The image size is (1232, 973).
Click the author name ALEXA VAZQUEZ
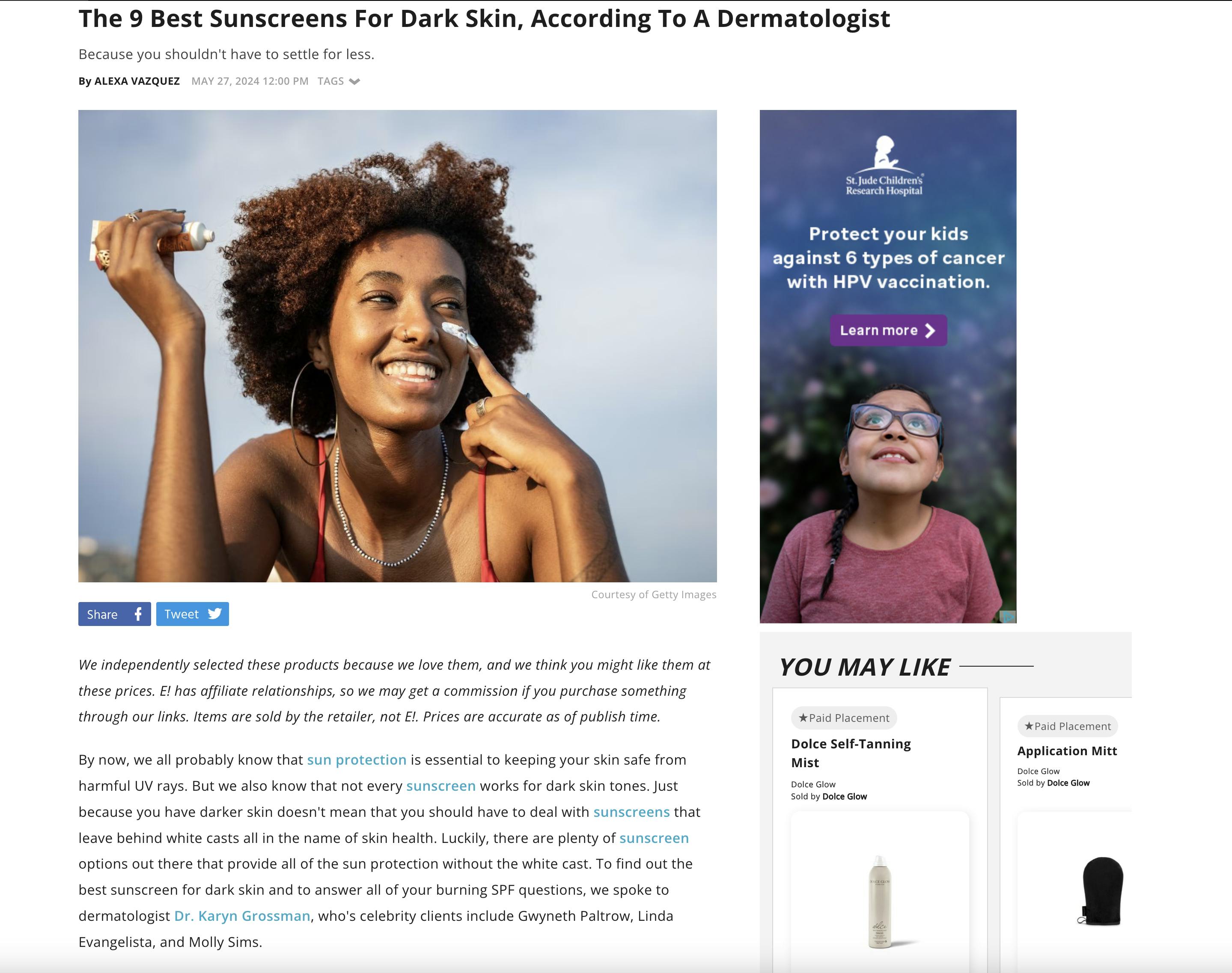click(137, 81)
